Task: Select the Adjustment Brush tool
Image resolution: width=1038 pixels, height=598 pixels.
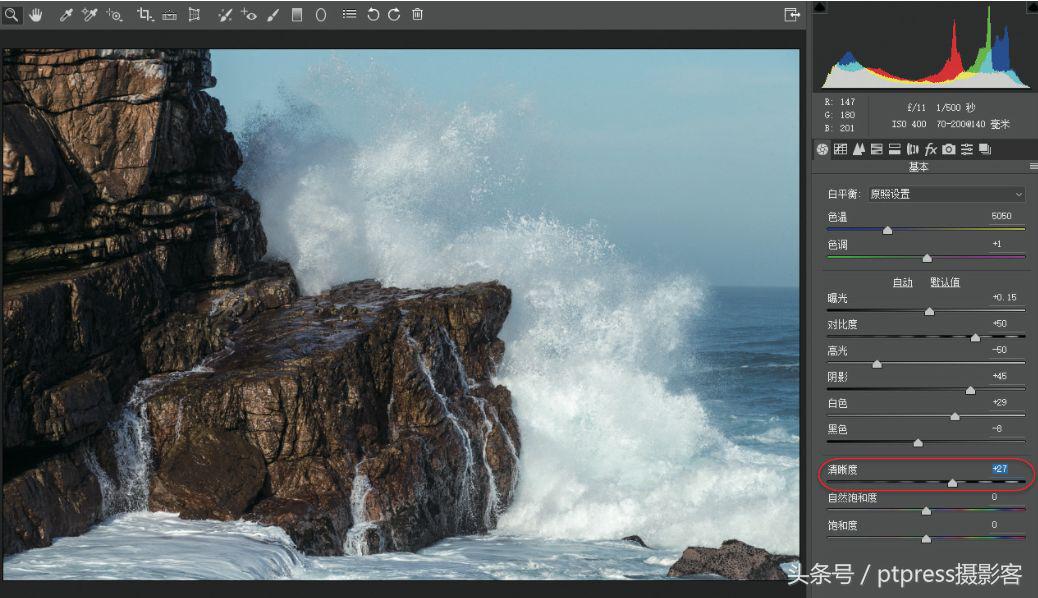Action: click(x=272, y=15)
